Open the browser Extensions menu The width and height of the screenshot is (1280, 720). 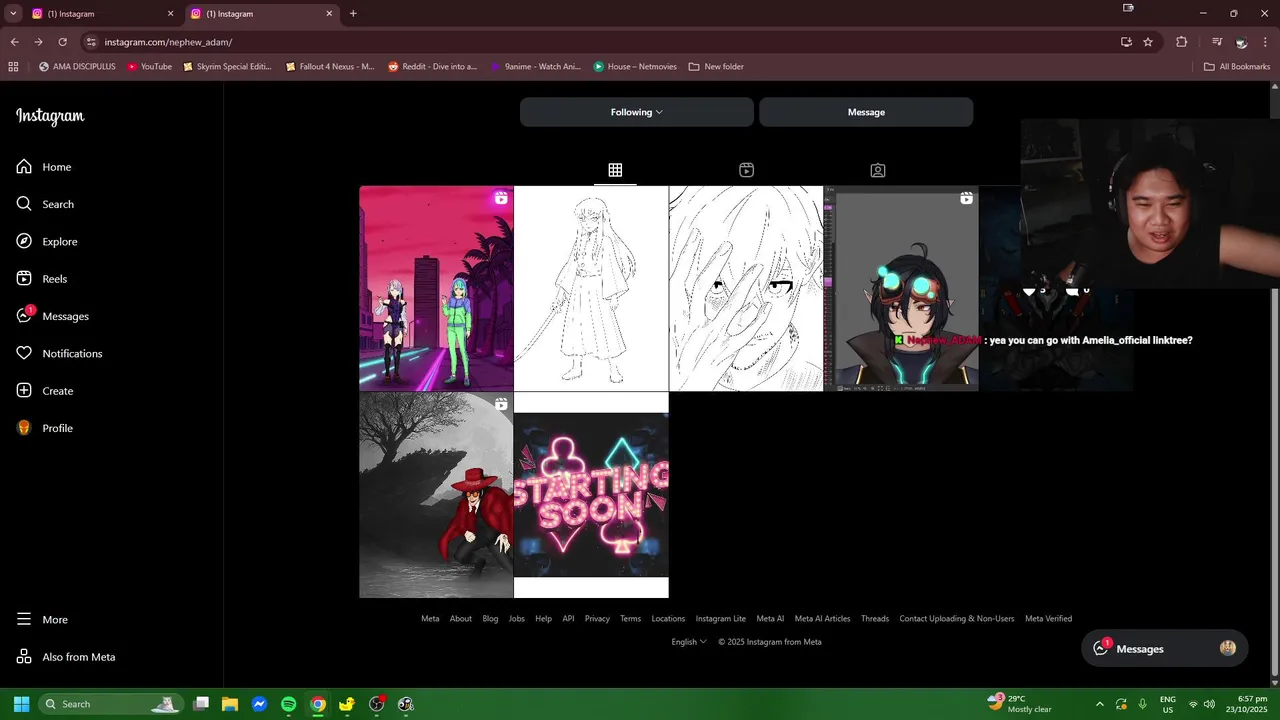pos(1181,42)
